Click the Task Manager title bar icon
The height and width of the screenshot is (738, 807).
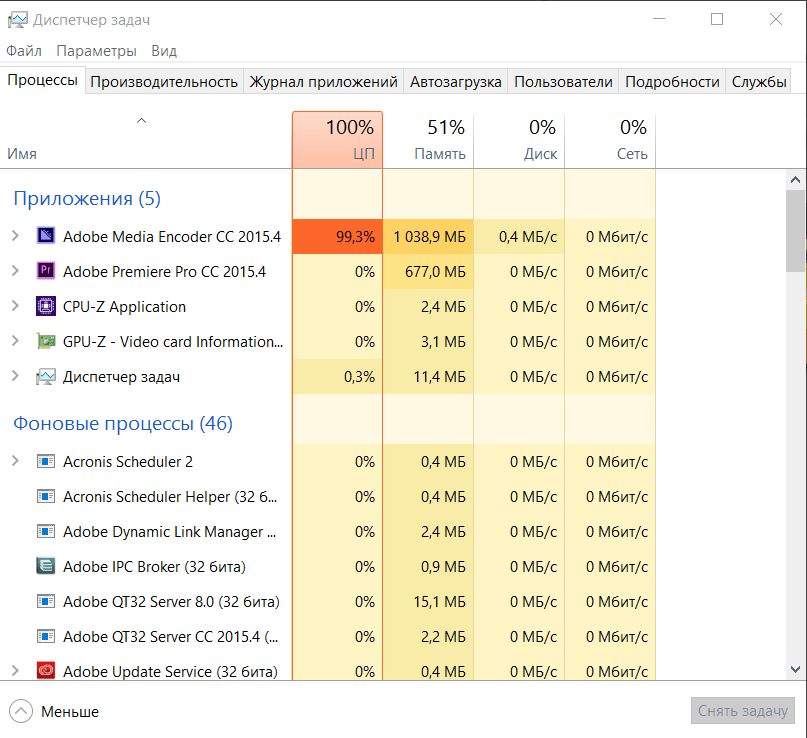click(17, 20)
